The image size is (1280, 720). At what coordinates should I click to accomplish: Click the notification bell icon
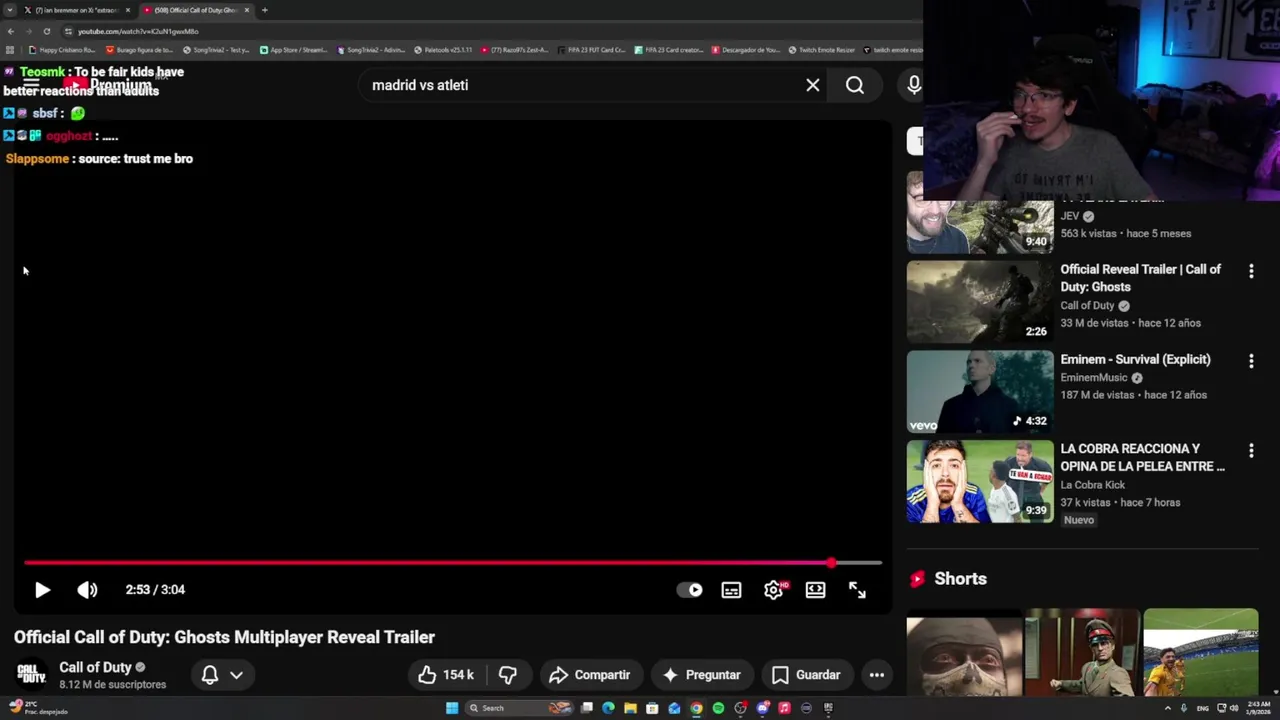pyautogui.click(x=210, y=675)
